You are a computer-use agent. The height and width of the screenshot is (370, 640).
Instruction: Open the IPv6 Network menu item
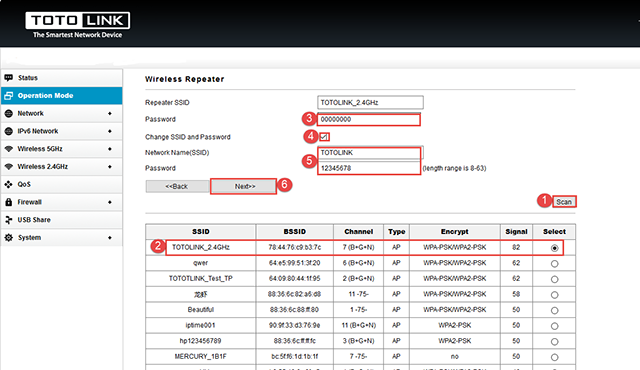coord(61,131)
